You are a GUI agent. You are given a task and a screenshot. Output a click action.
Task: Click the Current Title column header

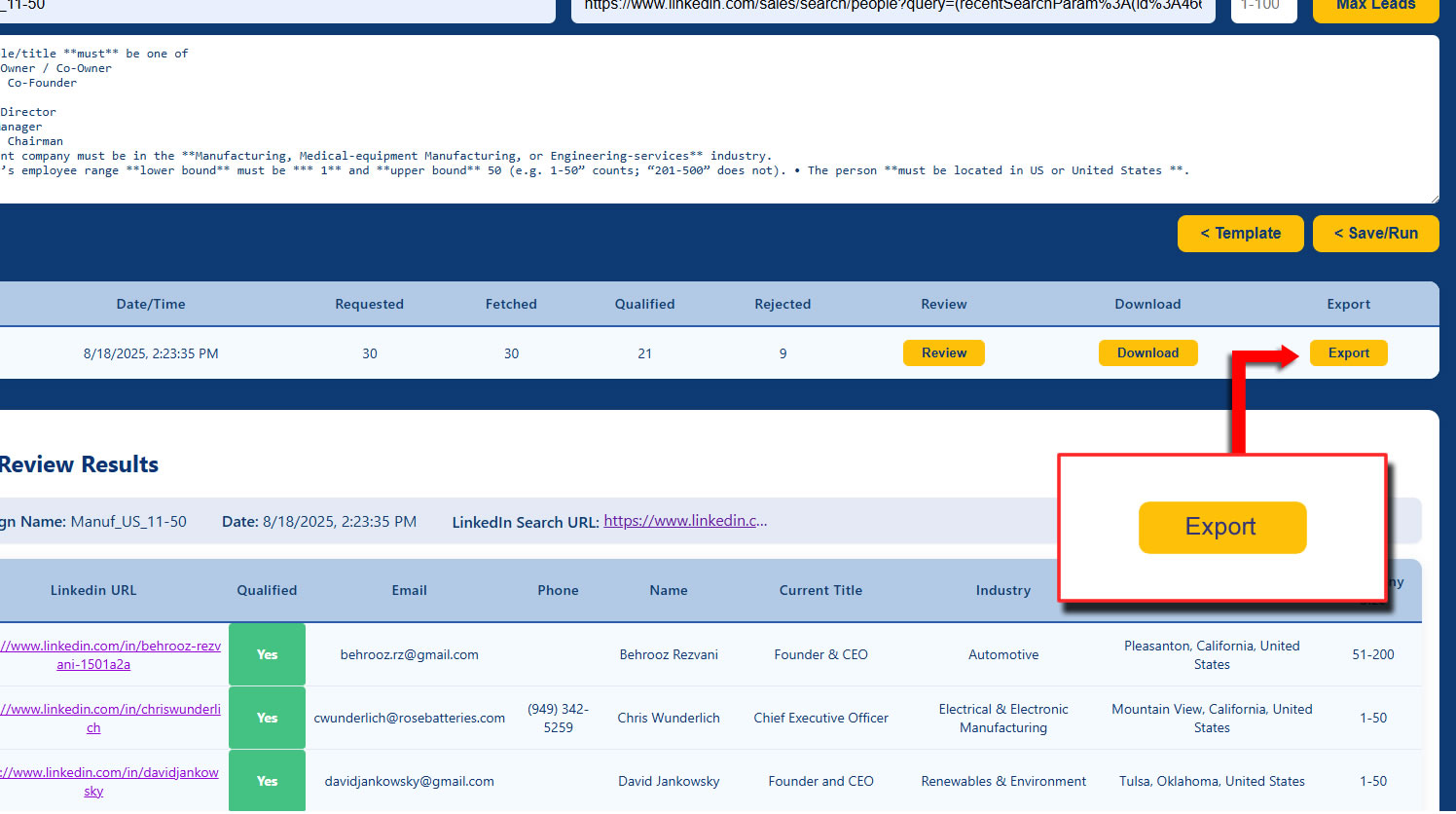pos(820,590)
